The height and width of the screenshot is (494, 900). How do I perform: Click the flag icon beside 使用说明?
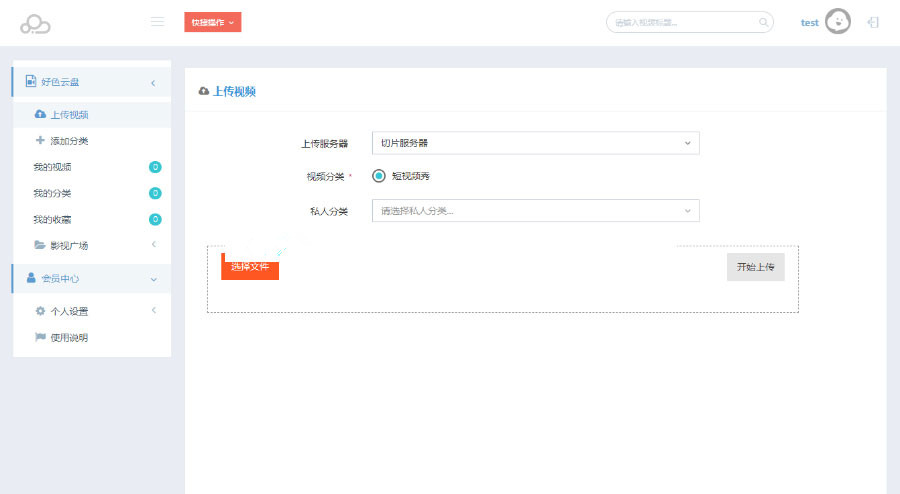tap(40, 337)
